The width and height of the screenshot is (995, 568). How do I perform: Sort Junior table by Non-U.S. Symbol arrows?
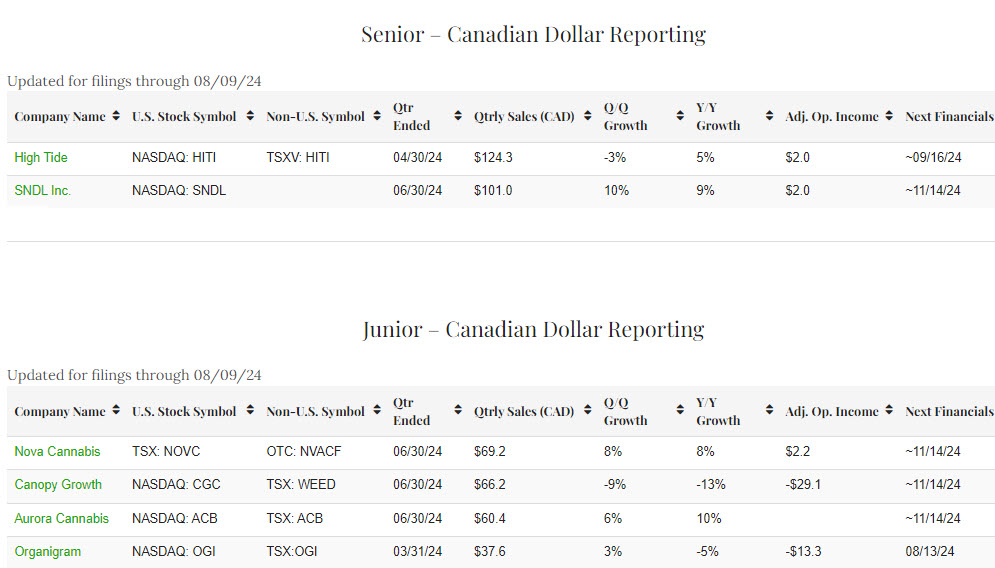pos(378,412)
